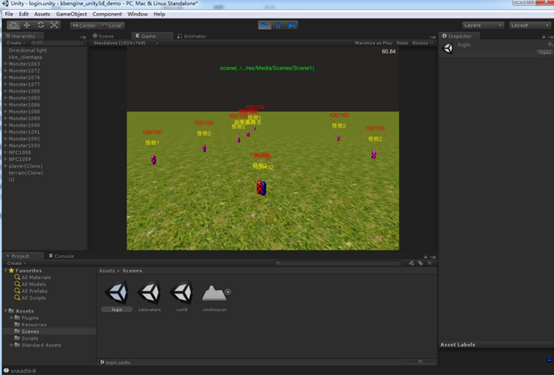Image resolution: width=554 pixels, height=375 pixels.
Task: Click the Hierarchy search field
Action: pos(57,43)
